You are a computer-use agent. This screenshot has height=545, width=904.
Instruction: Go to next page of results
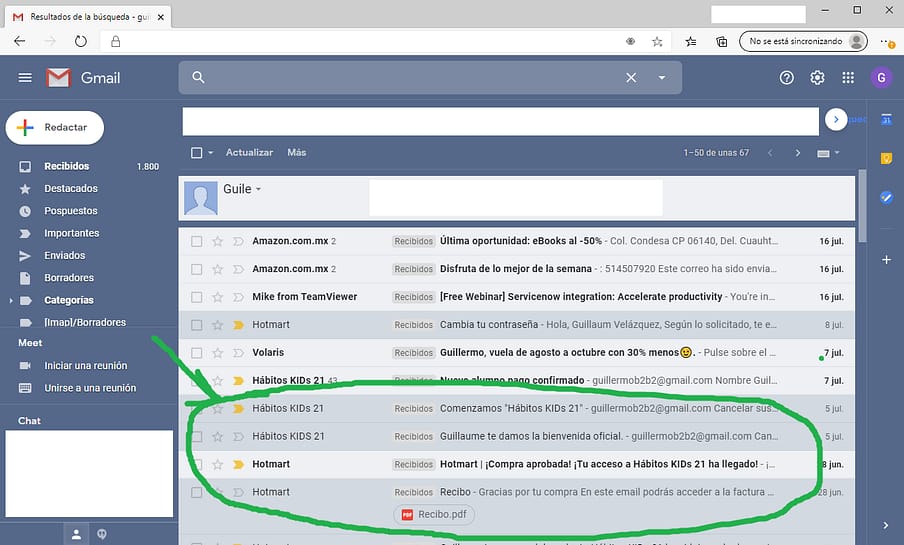click(x=797, y=153)
